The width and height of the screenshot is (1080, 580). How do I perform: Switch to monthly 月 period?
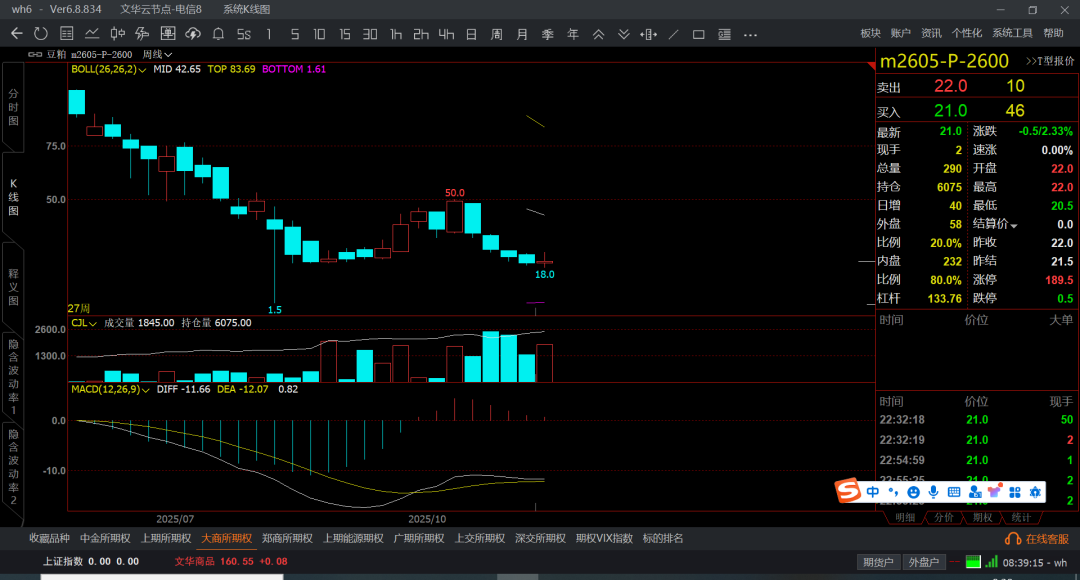click(522, 34)
